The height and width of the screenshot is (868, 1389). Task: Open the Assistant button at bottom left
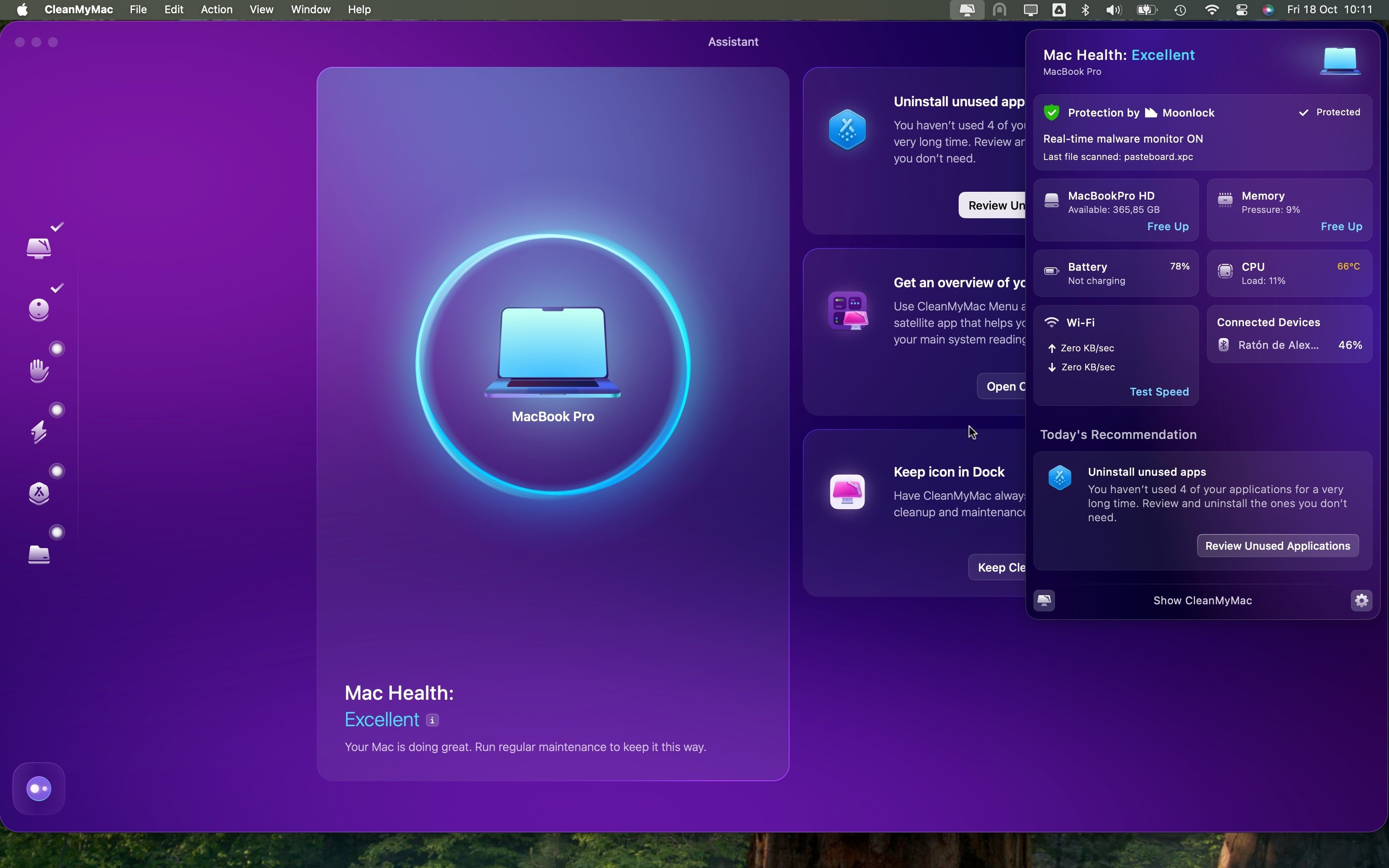point(39,789)
